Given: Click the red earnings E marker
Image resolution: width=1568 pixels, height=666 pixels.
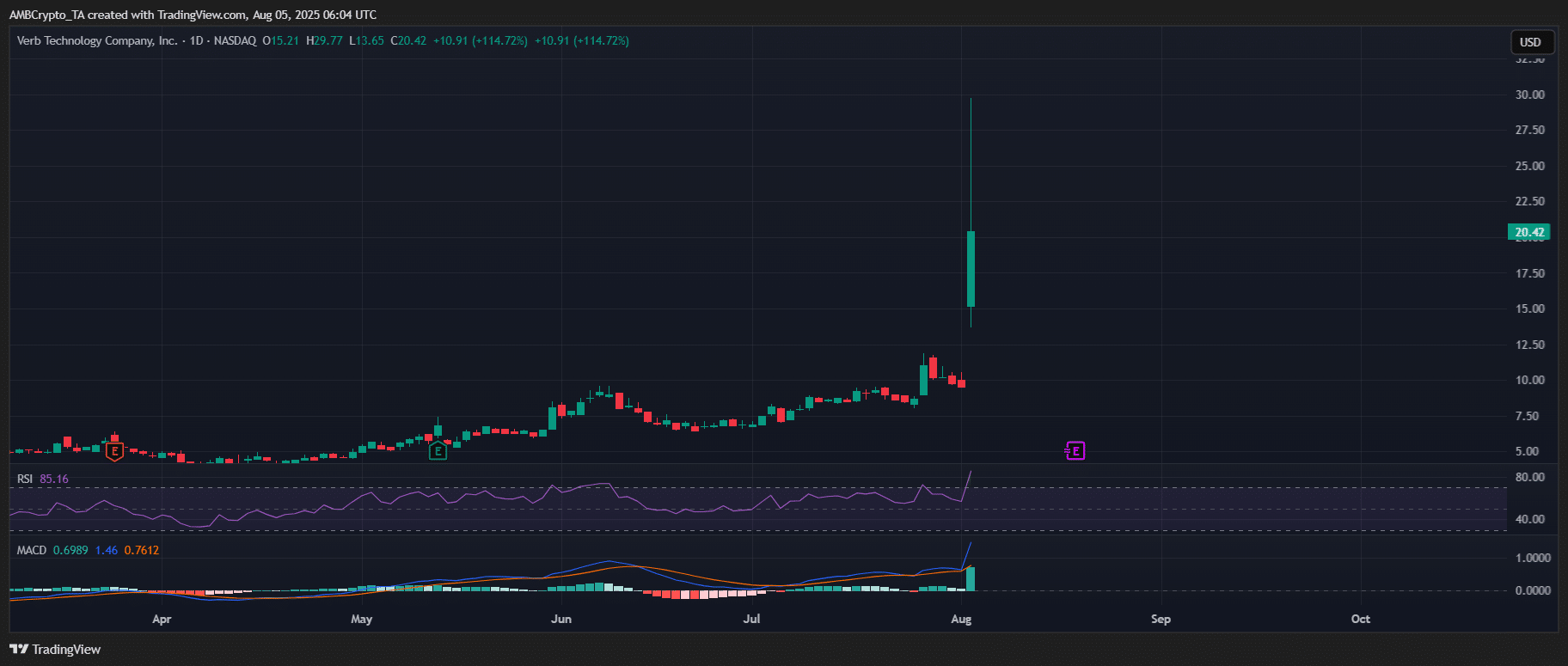Looking at the screenshot, I should tap(114, 450).
